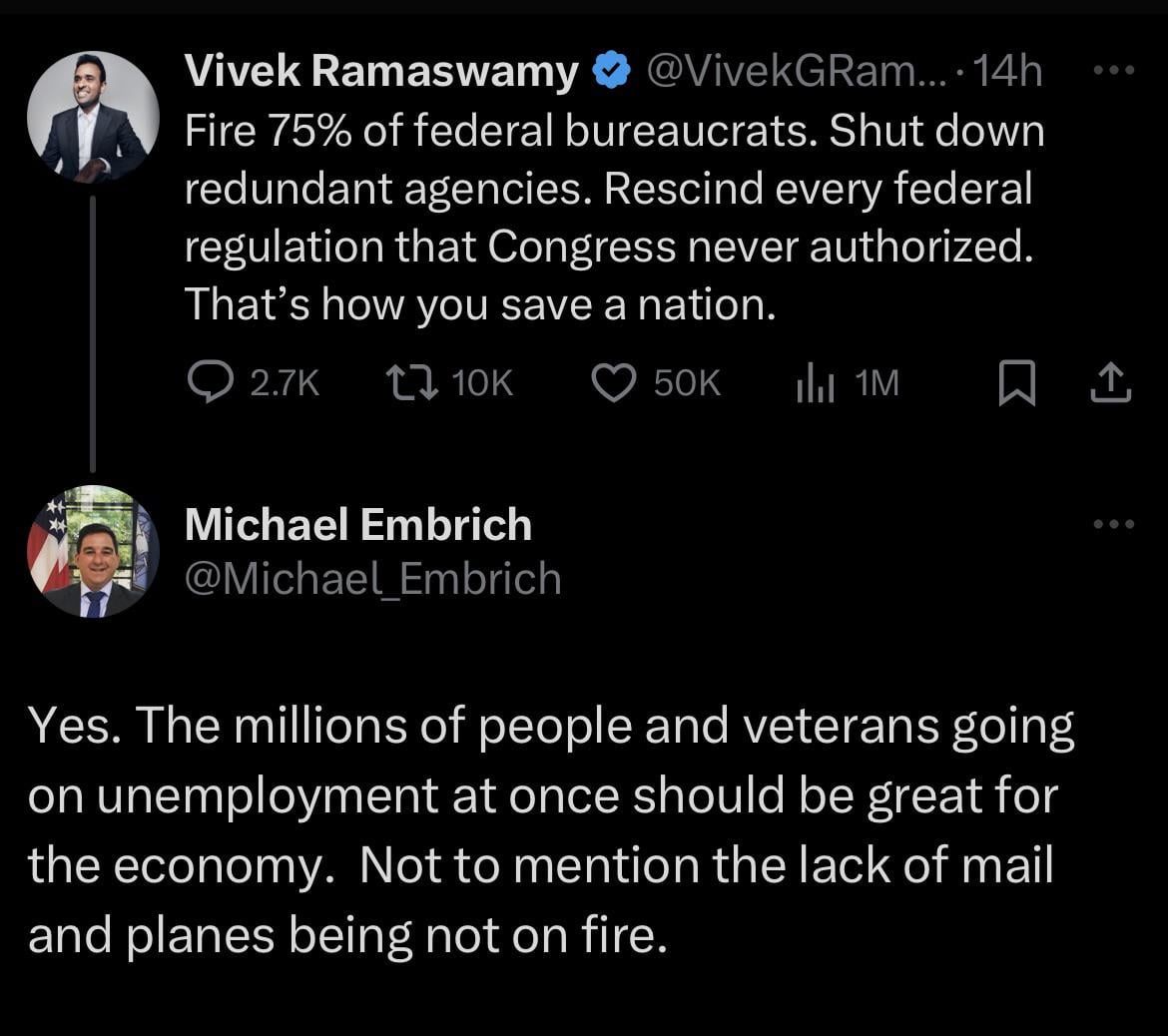Click the Vivek Ramaswamy display name
This screenshot has width=1168, height=1036.
coord(381,72)
